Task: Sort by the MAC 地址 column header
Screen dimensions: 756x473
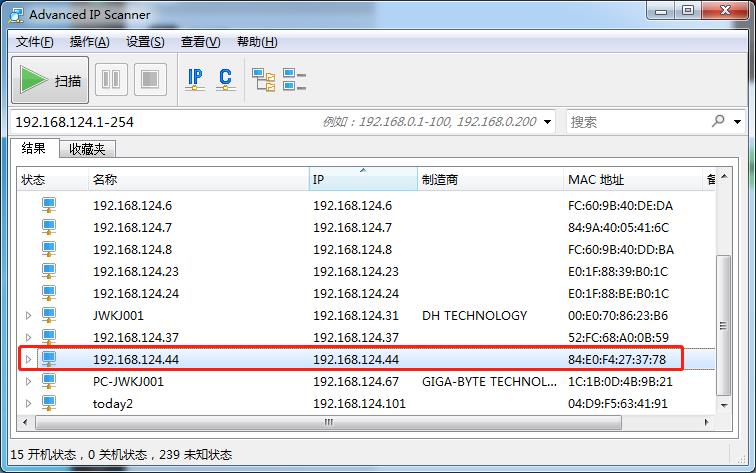Action: point(633,179)
